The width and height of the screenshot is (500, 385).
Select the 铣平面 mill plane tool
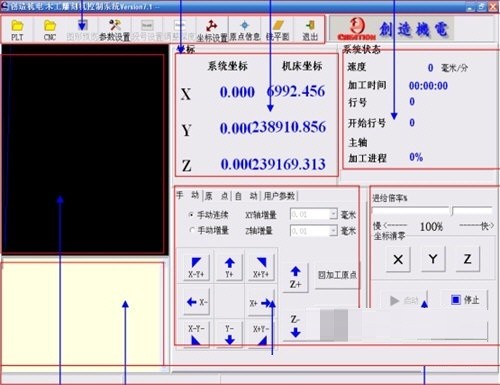277,30
